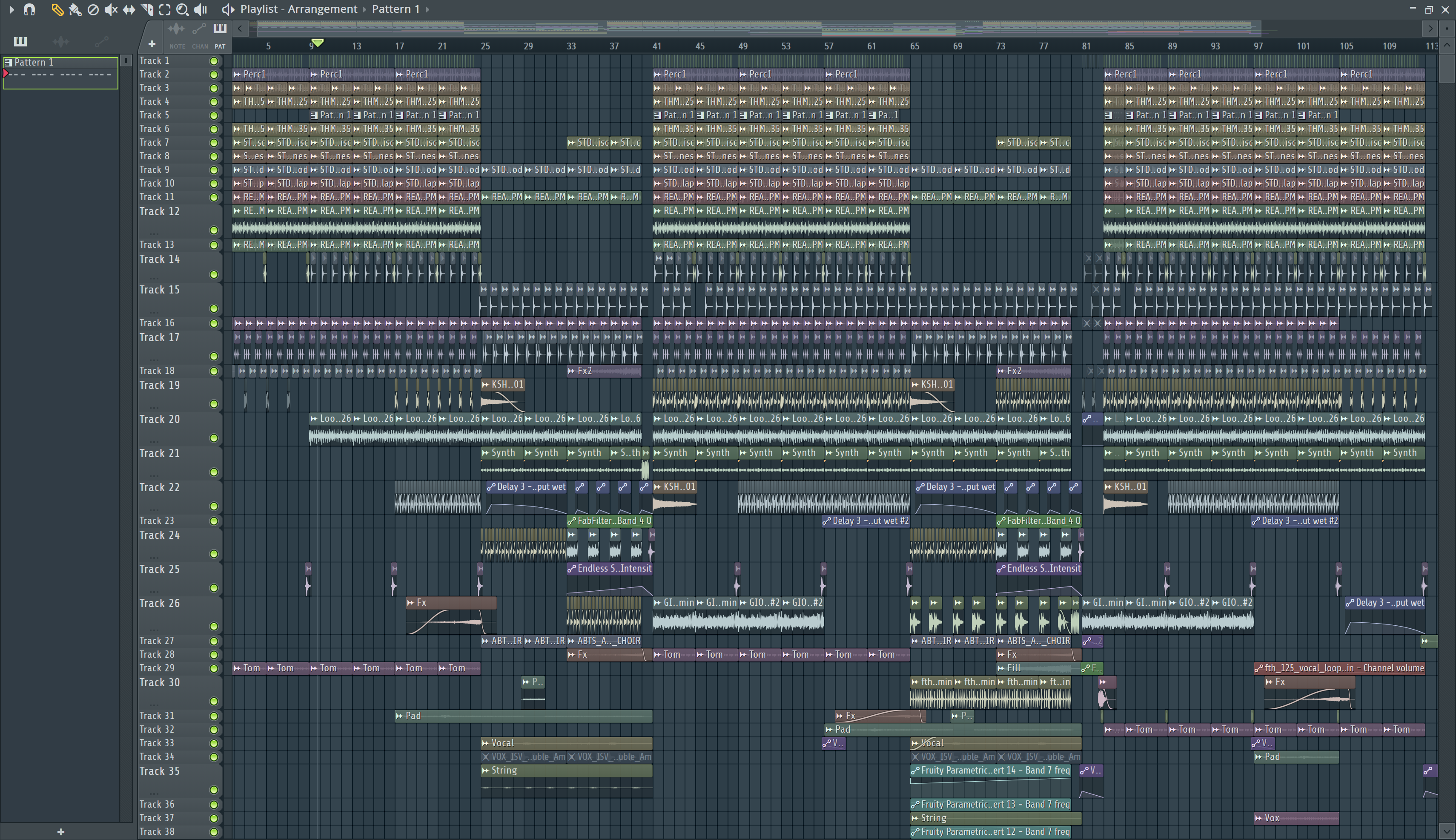Click Pattern 1 in the title bar

tap(396, 9)
